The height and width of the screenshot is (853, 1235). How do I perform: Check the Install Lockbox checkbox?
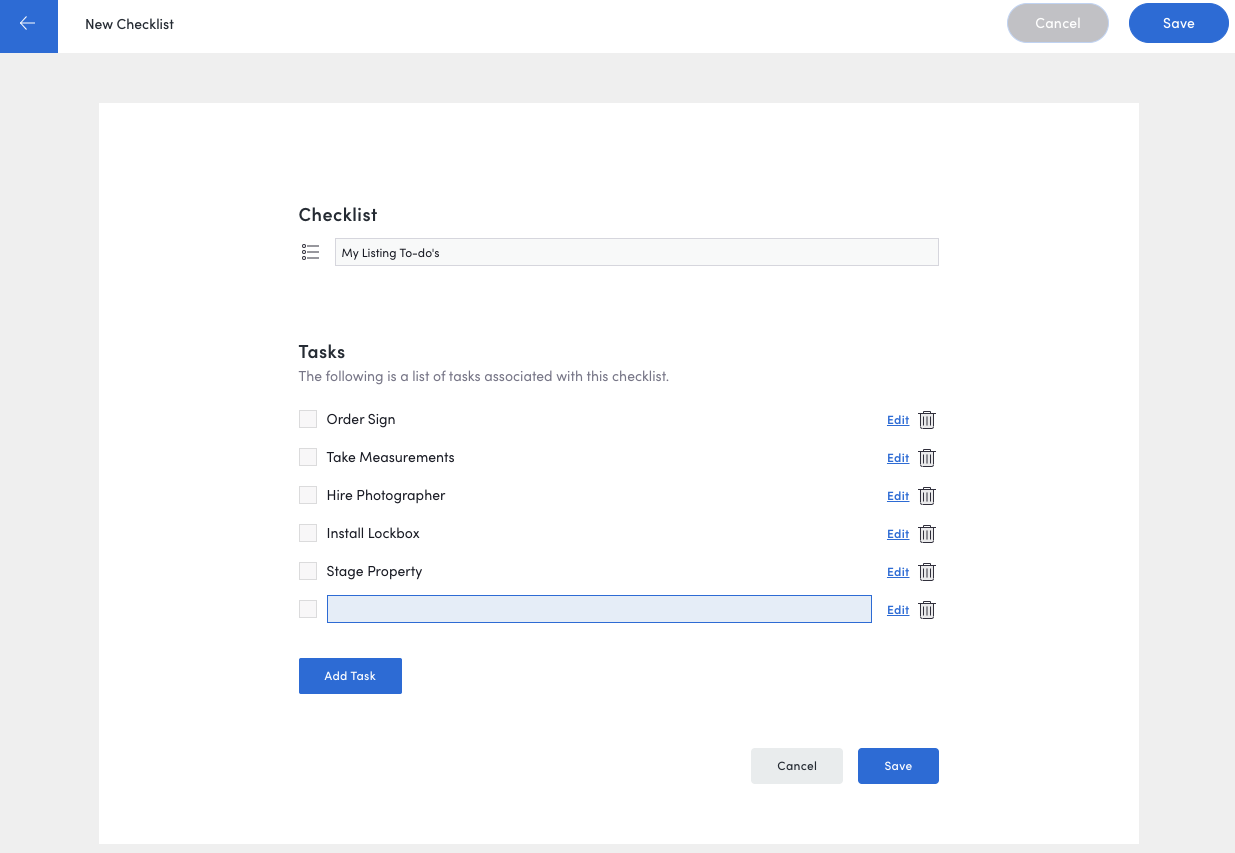click(308, 533)
